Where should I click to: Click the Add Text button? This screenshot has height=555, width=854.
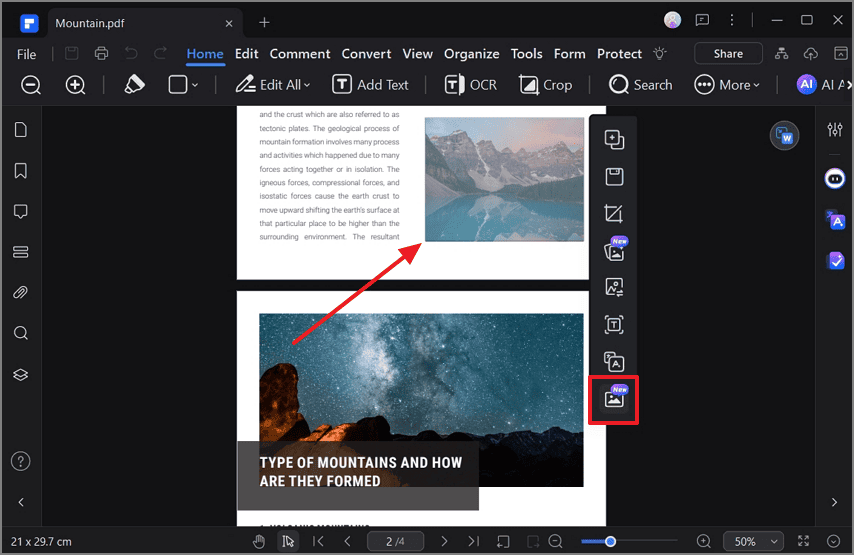[370, 85]
